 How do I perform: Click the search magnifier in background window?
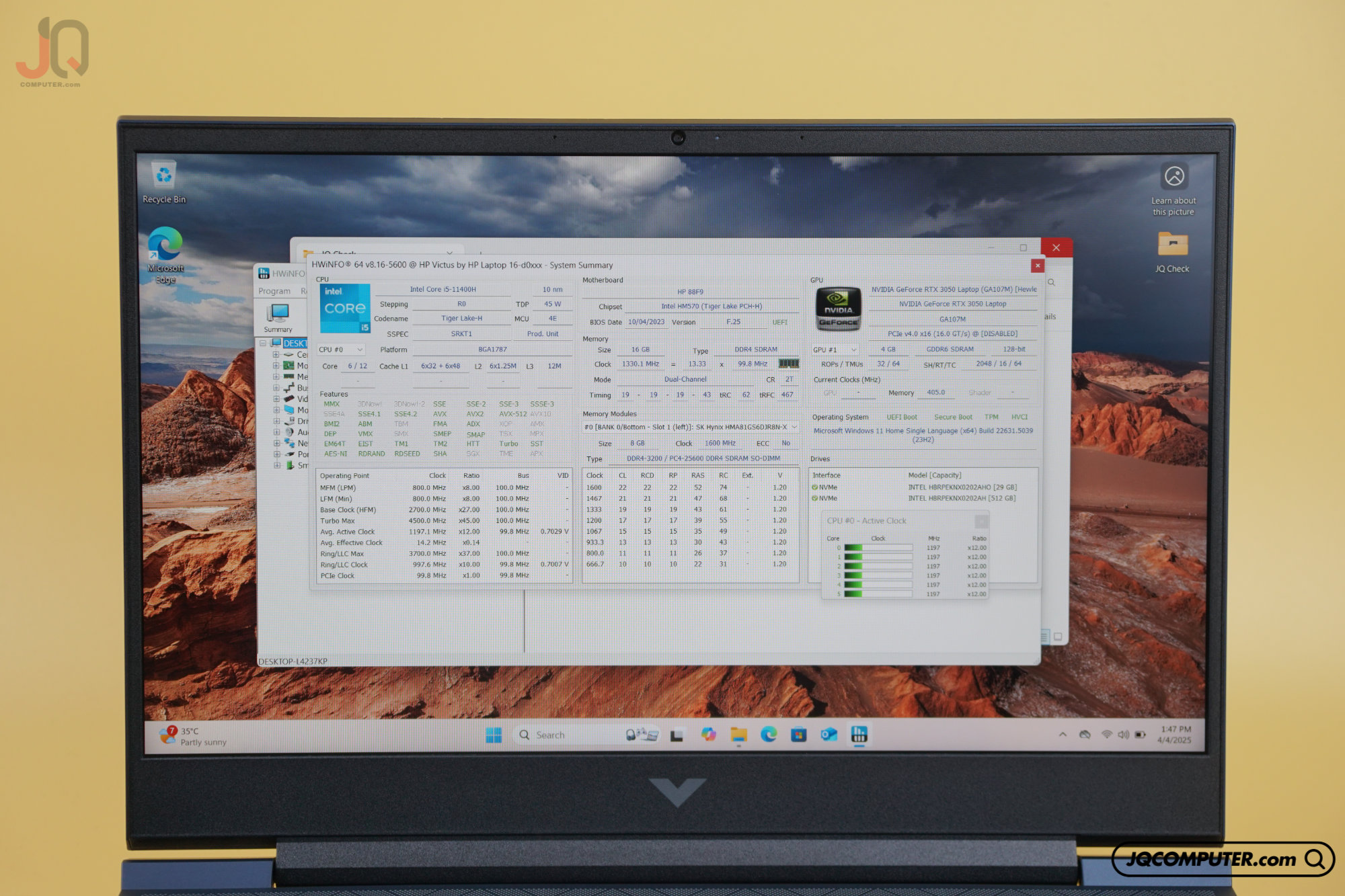click(x=1051, y=283)
